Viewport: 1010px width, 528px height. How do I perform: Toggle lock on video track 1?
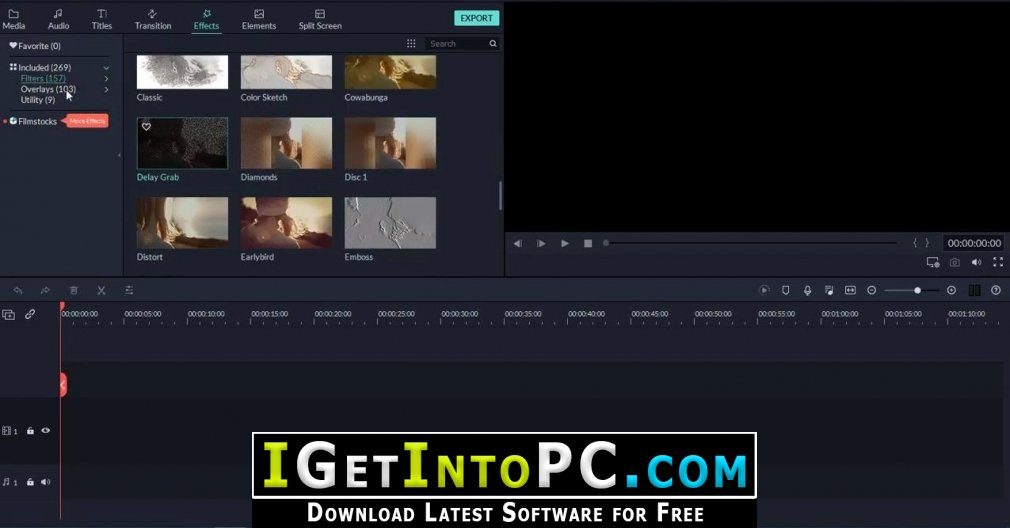tap(30, 431)
